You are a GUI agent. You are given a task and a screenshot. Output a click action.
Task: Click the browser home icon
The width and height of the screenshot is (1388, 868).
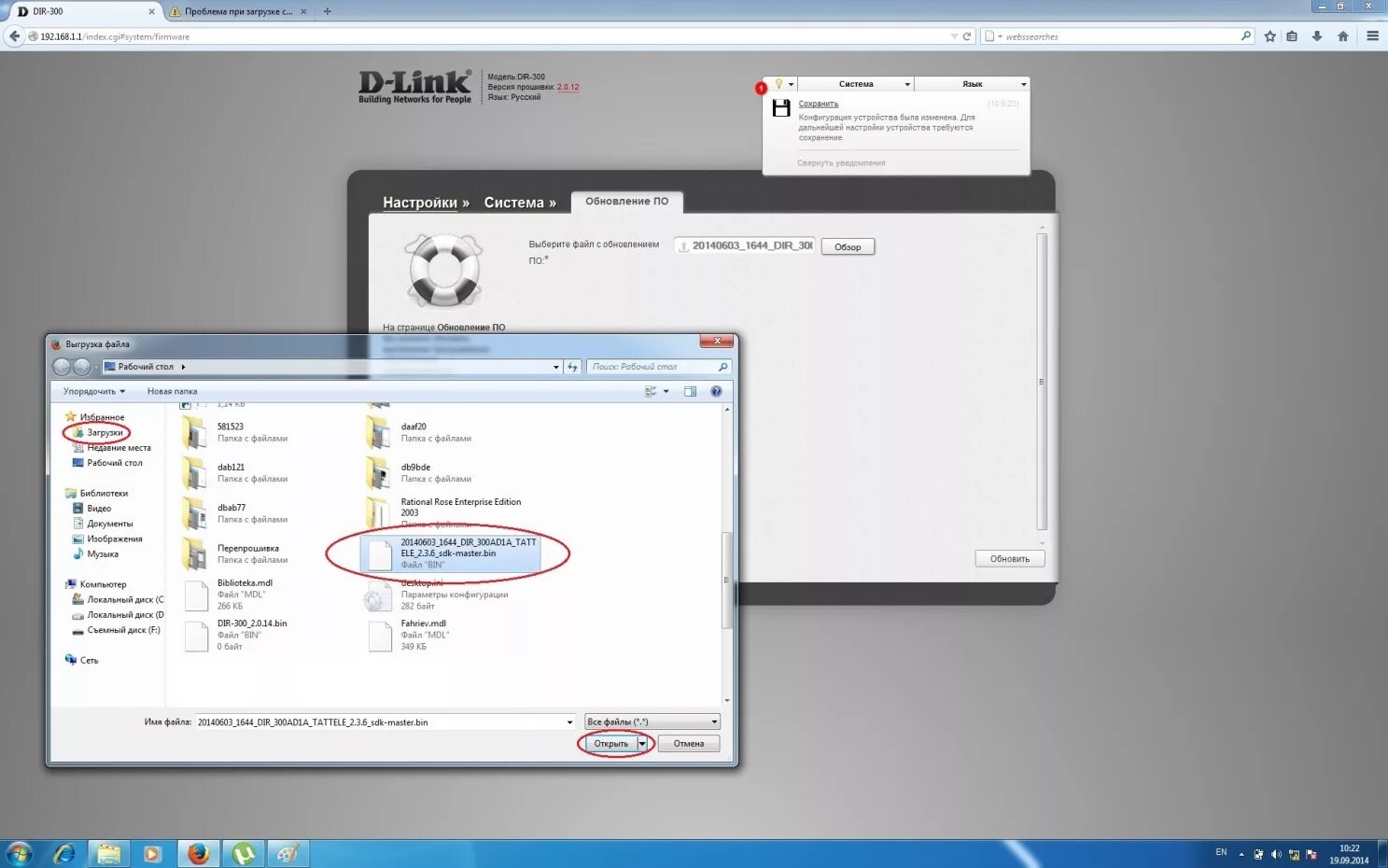[1342, 36]
